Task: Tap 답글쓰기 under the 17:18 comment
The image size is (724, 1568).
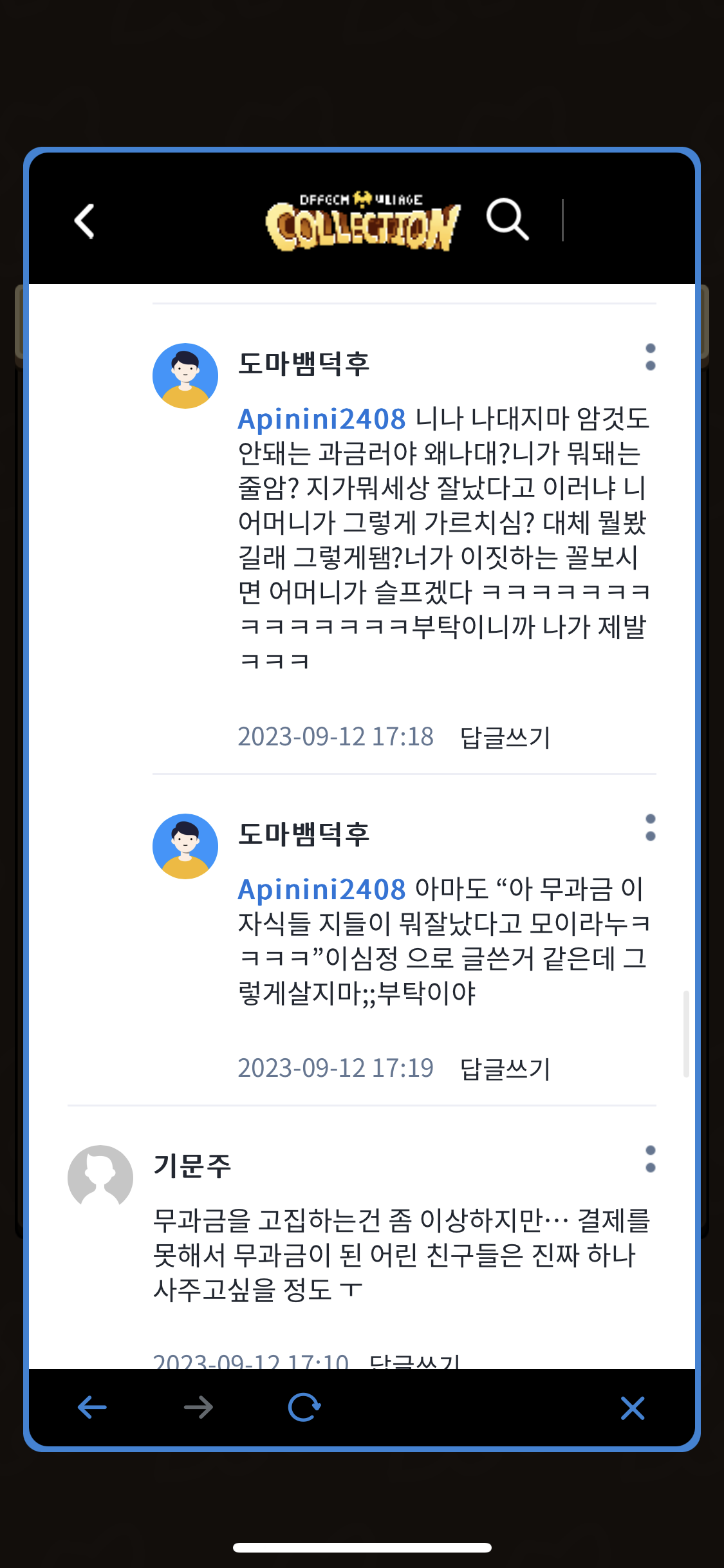Action: click(505, 737)
